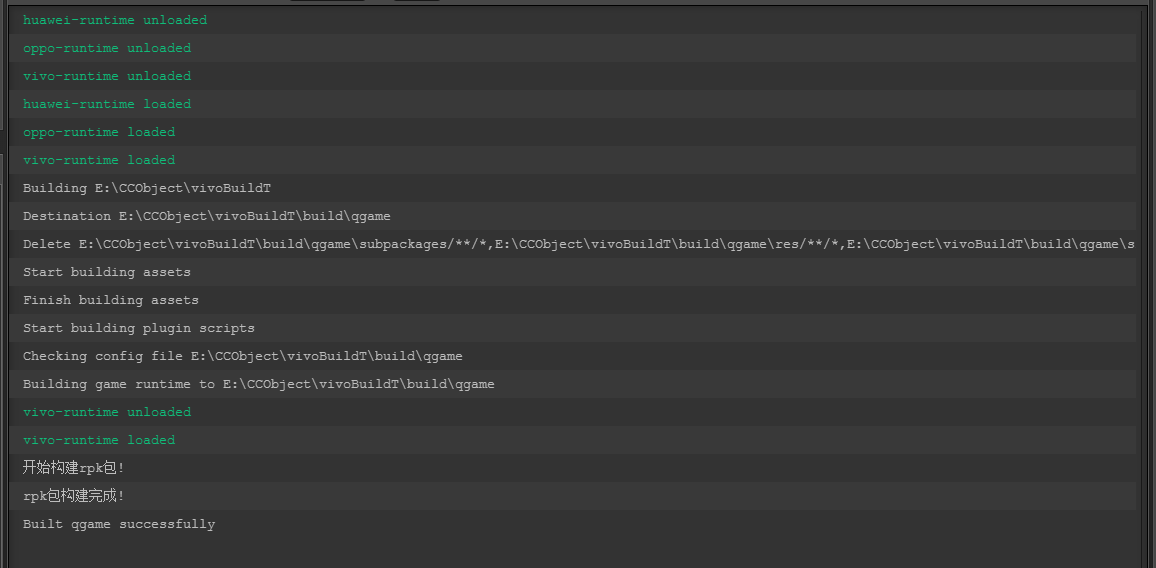Image resolution: width=1156 pixels, height=568 pixels.
Task: Select the 'Building E:\CCObject\vivoBuildT' log line
Action: click(x=147, y=188)
